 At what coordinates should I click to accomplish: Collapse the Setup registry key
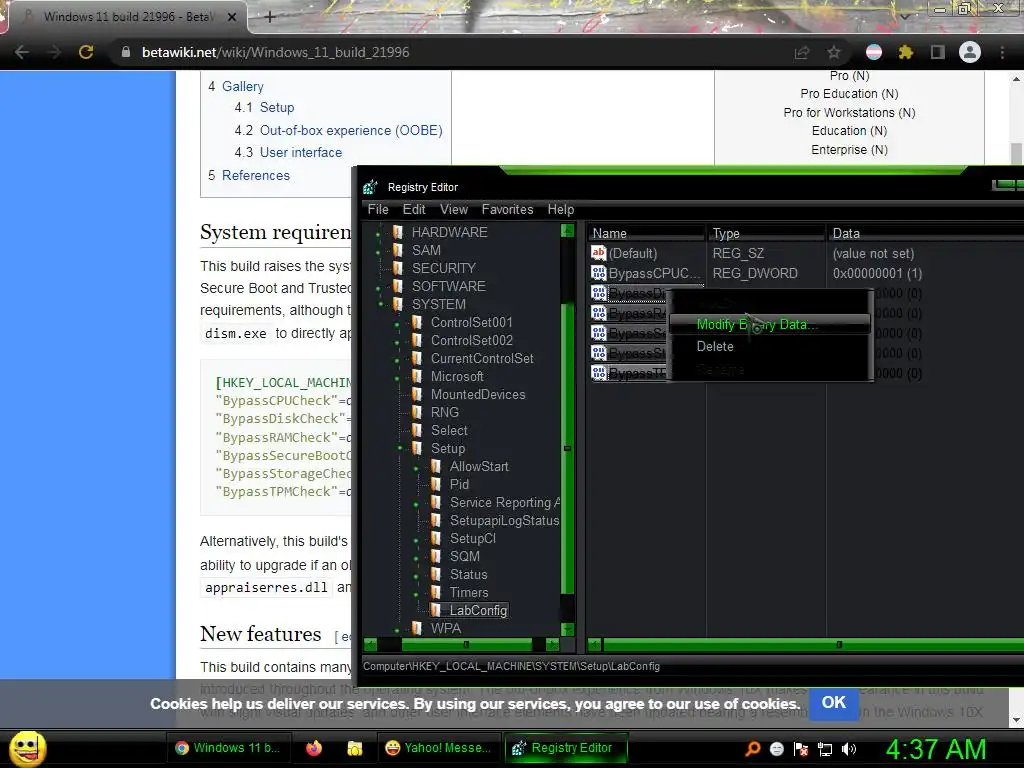pyautogui.click(x=400, y=449)
